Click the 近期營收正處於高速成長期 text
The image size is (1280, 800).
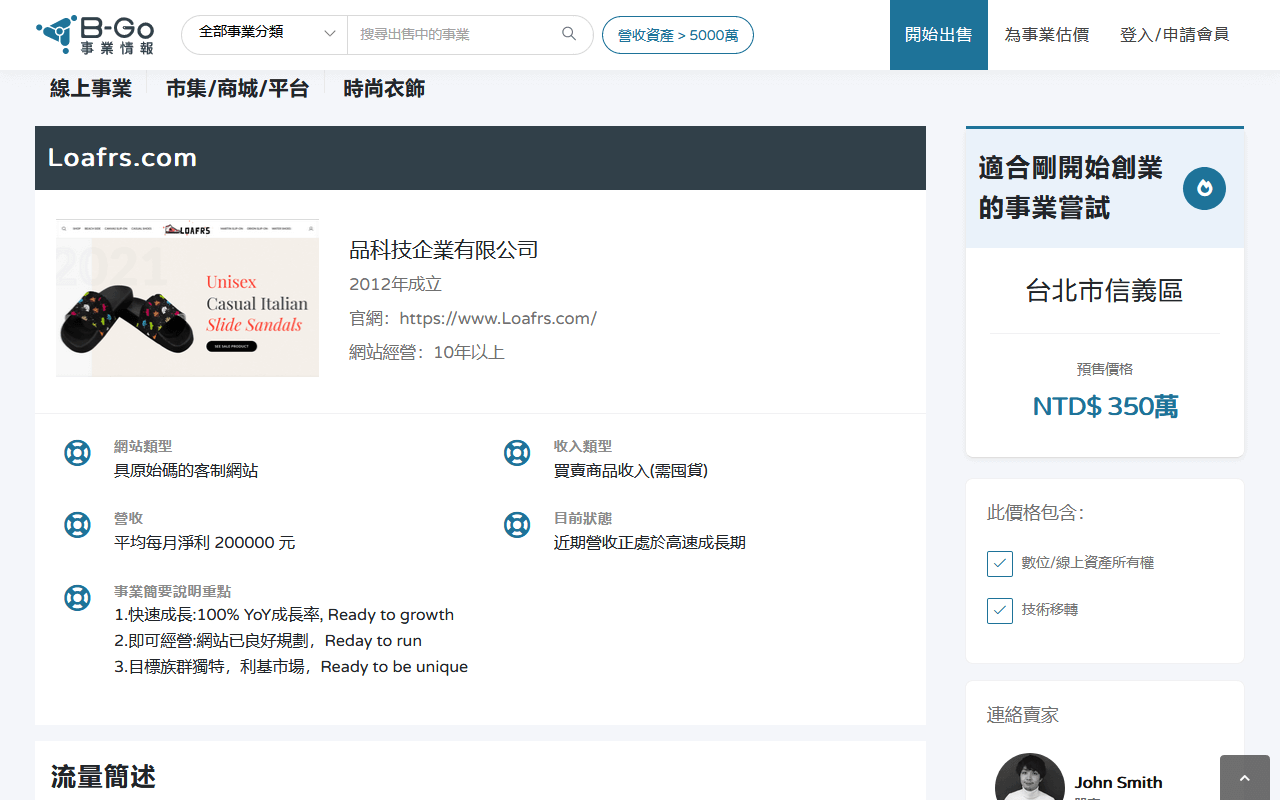[x=650, y=543]
